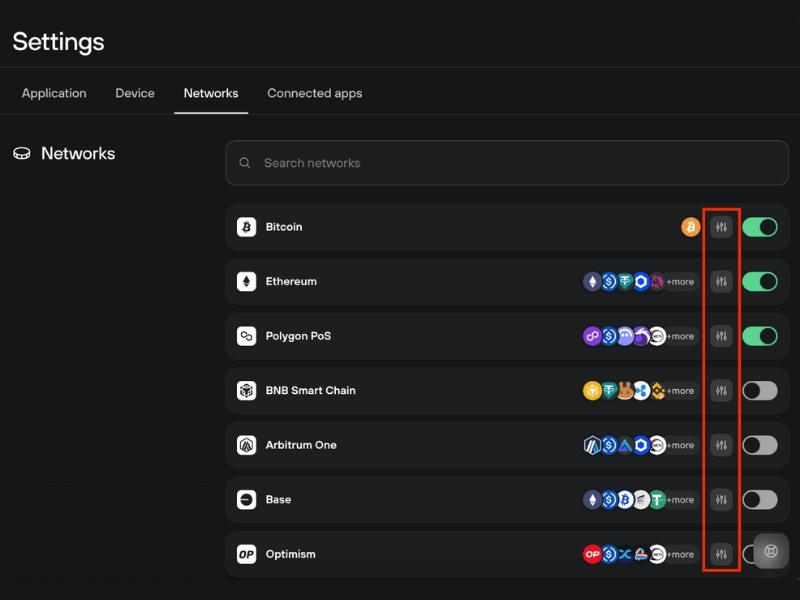Open Arbitrum One settings sliders icon
Screen dimensions: 800x600
click(x=721, y=445)
